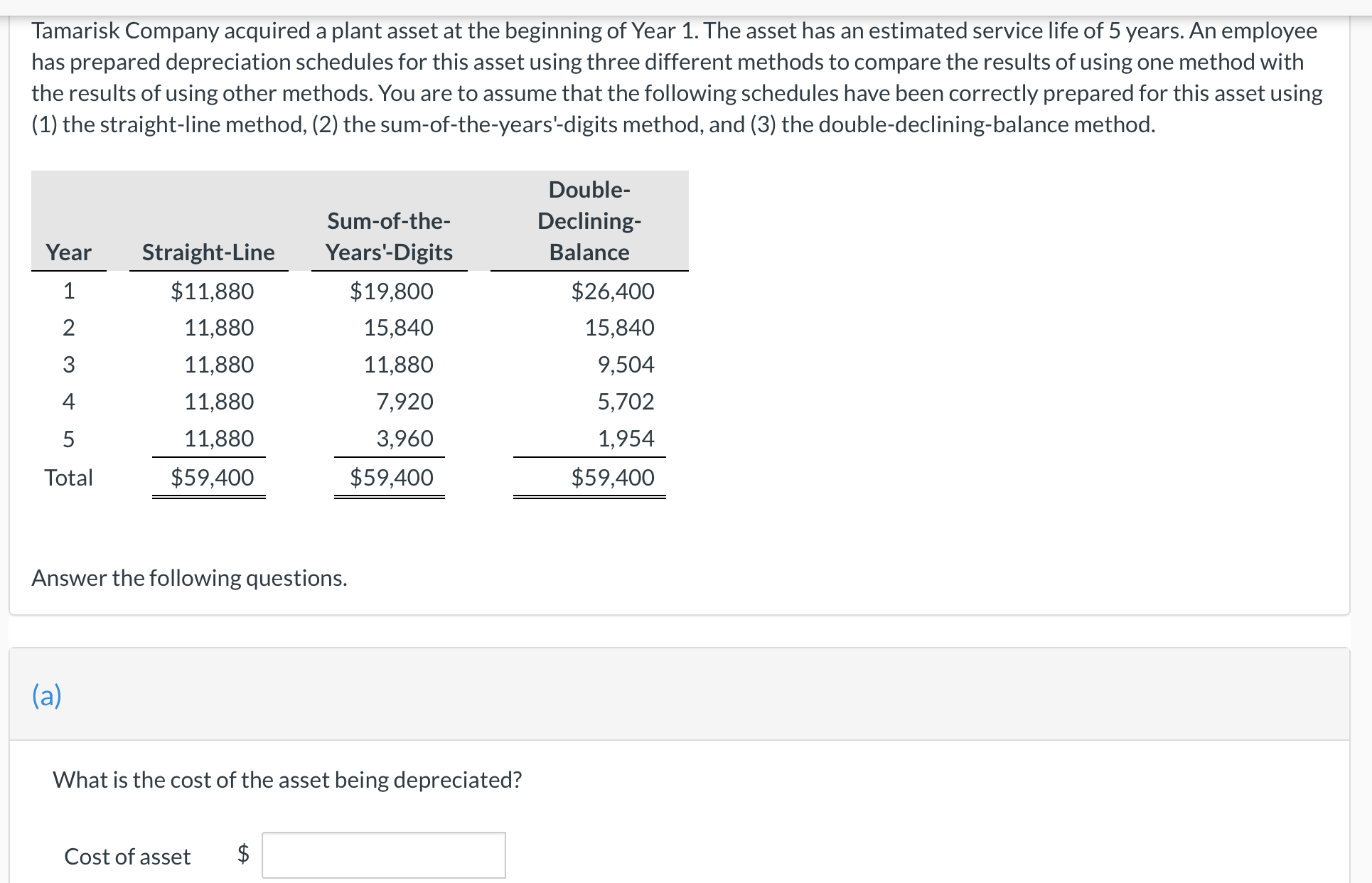Click the Cost of asset input field
The image size is (1372, 883).
coord(384,855)
